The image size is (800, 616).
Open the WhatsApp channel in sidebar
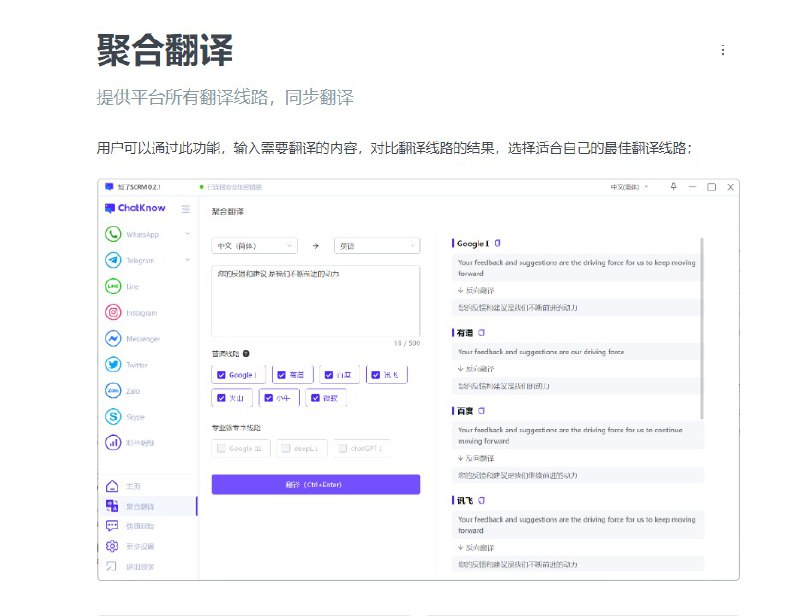[x=142, y=235]
